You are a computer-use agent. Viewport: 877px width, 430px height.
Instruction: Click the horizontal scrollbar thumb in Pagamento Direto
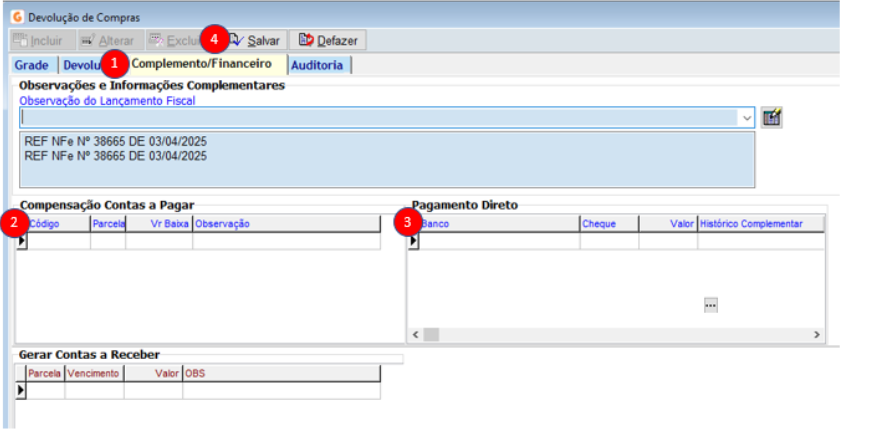(x=431, y=334)
